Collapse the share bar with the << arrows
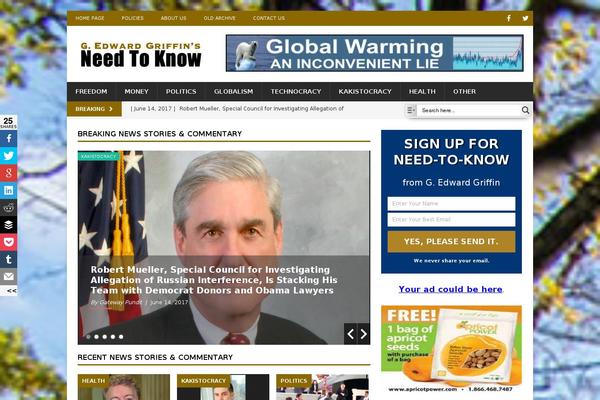 pos(11,291)
